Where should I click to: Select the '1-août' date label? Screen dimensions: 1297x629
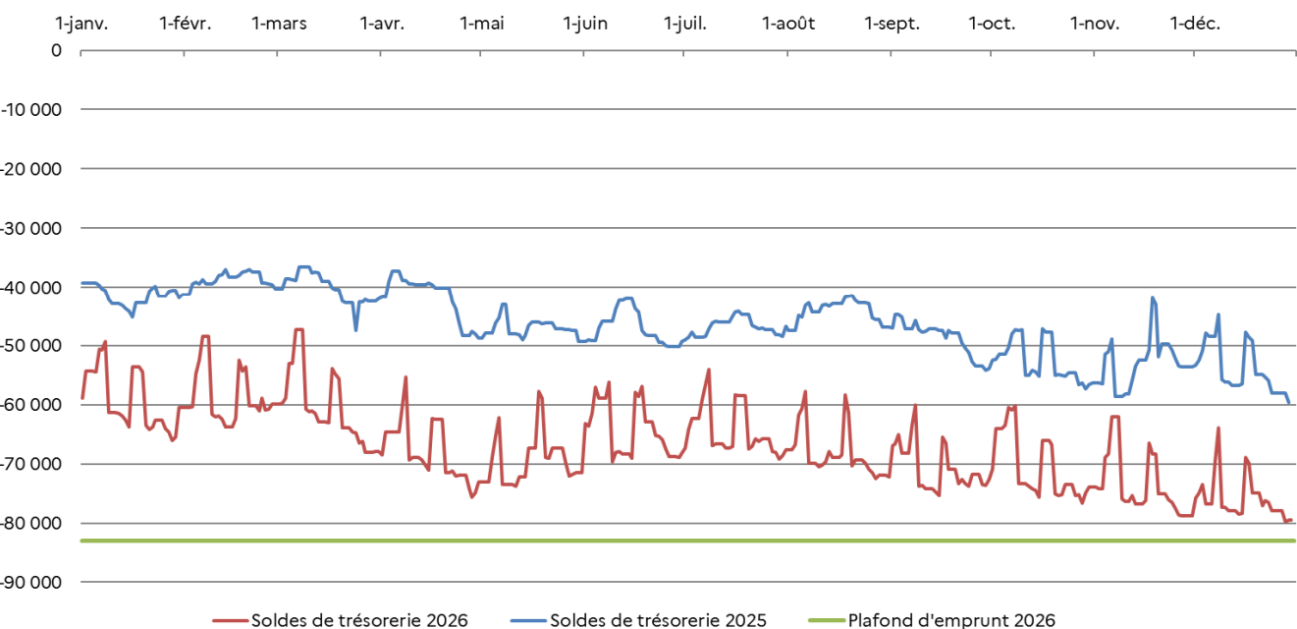click(788, 23)
